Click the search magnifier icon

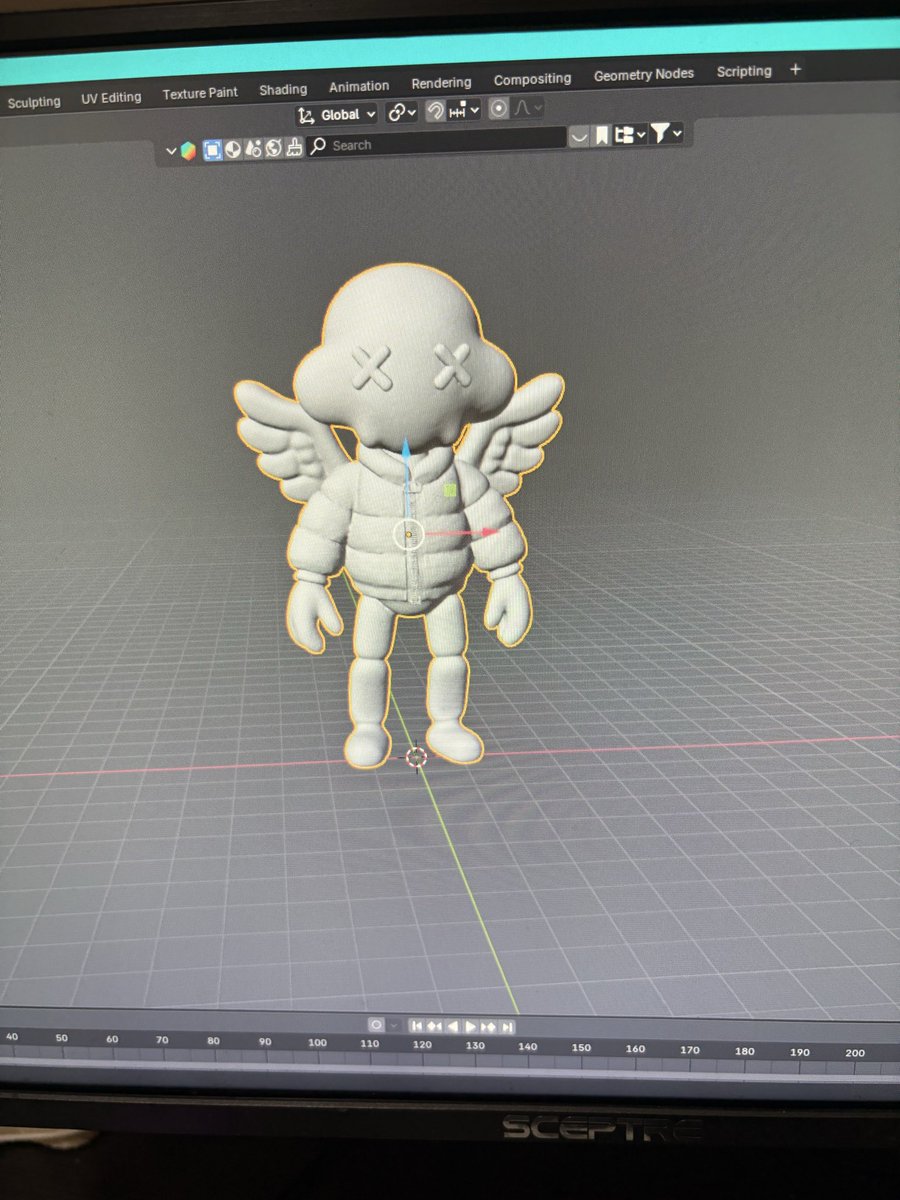point(318,145)
